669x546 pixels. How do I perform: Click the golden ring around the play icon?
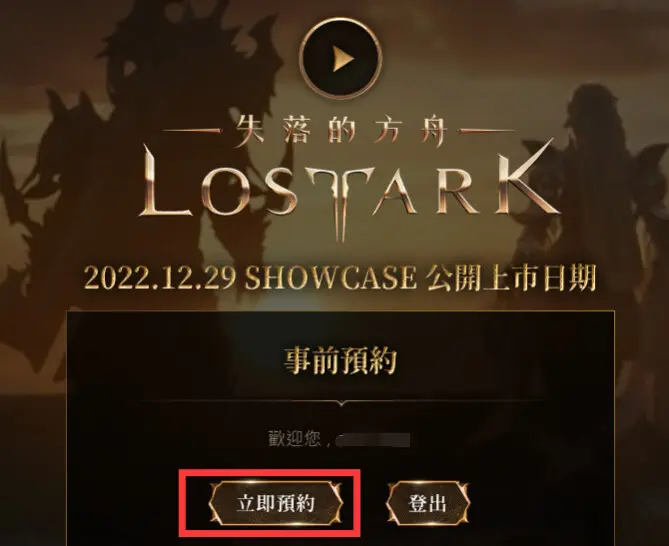click(x=340, y=58)
